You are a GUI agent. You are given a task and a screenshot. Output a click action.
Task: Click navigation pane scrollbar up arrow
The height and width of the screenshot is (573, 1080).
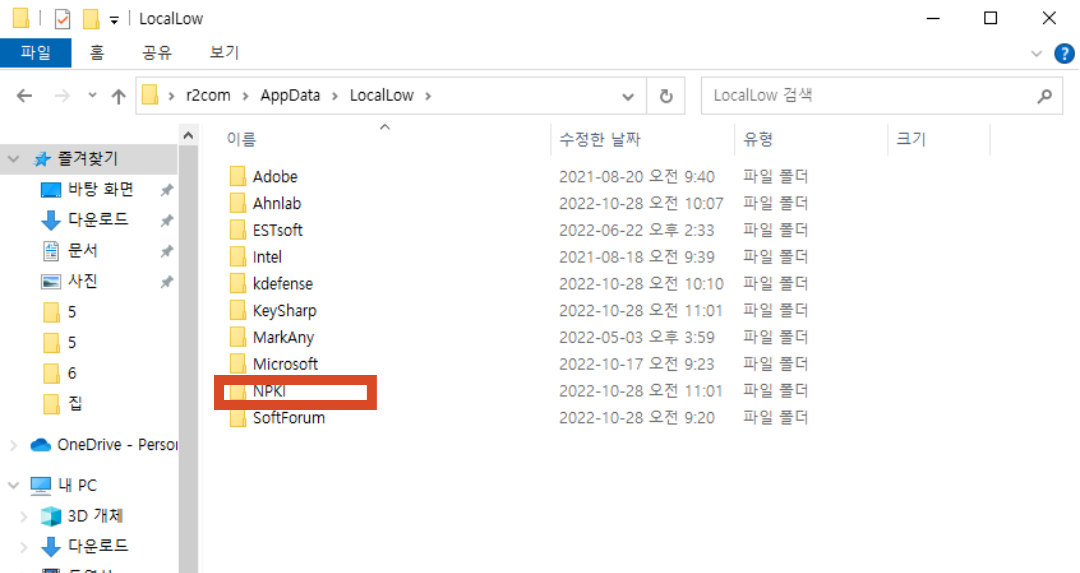click(x=188, y=136)
